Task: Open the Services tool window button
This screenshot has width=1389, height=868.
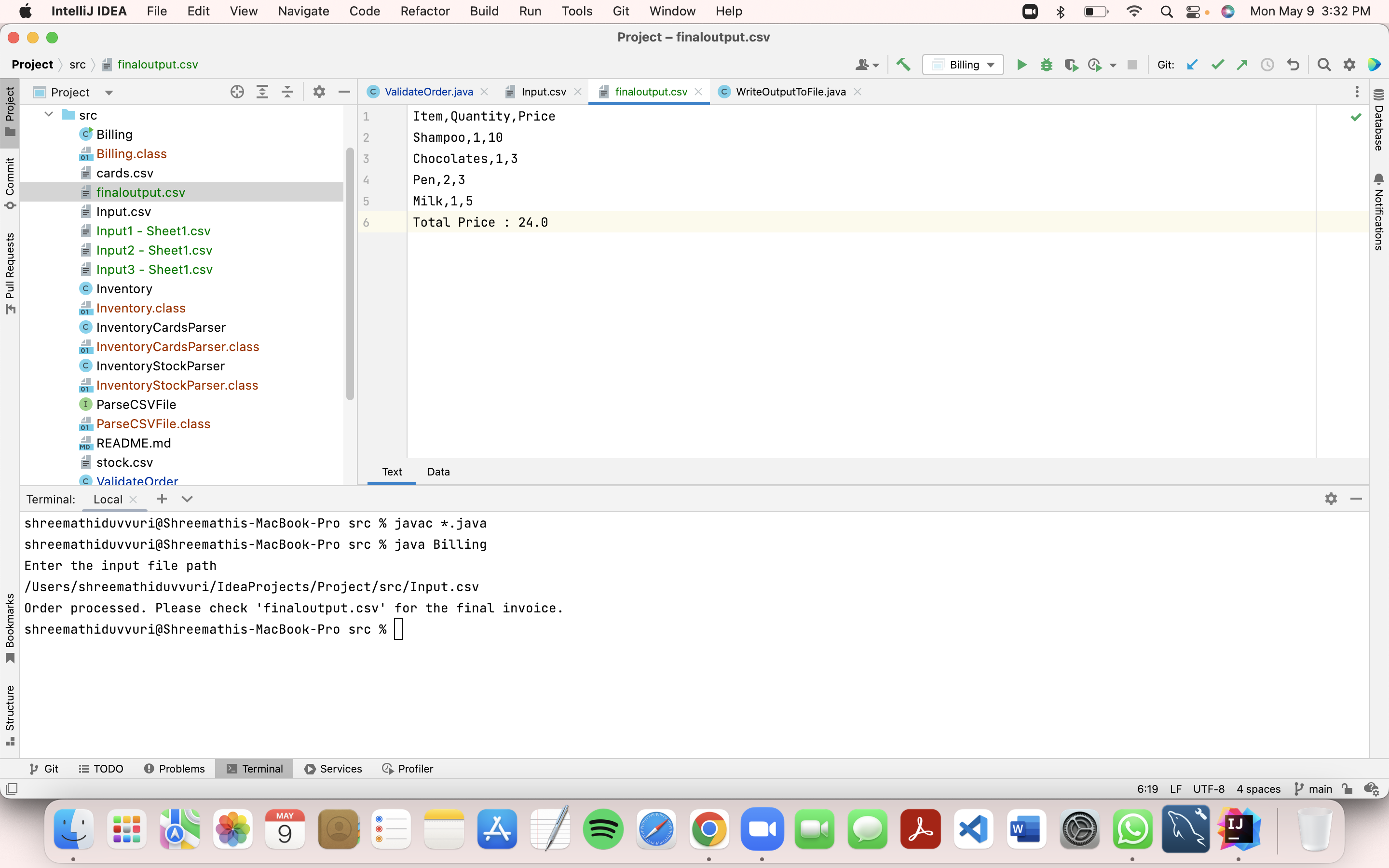Action: point(333,769)
